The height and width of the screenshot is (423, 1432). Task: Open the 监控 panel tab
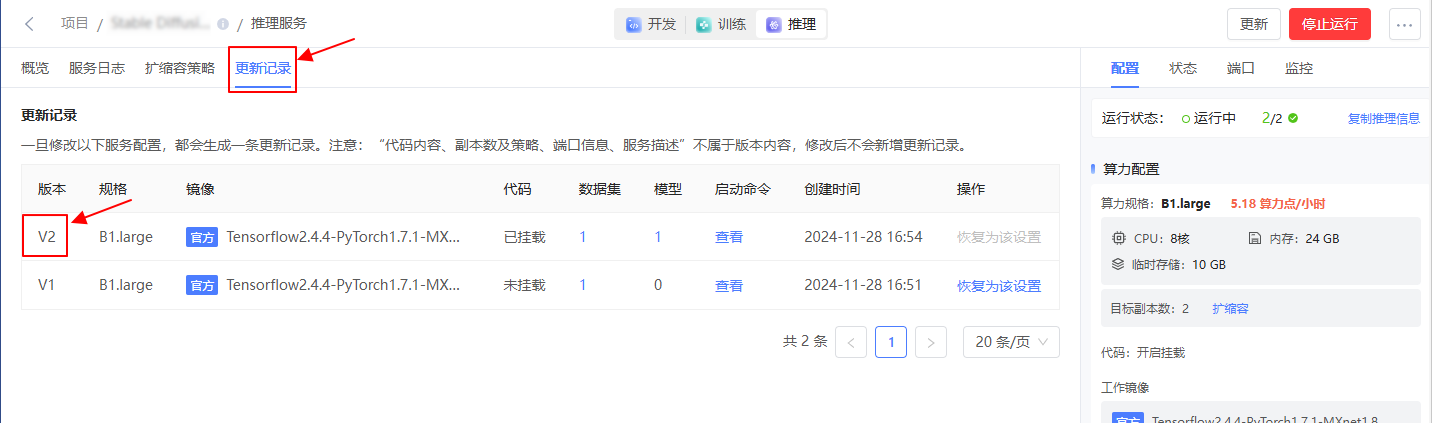[1299, 68]
